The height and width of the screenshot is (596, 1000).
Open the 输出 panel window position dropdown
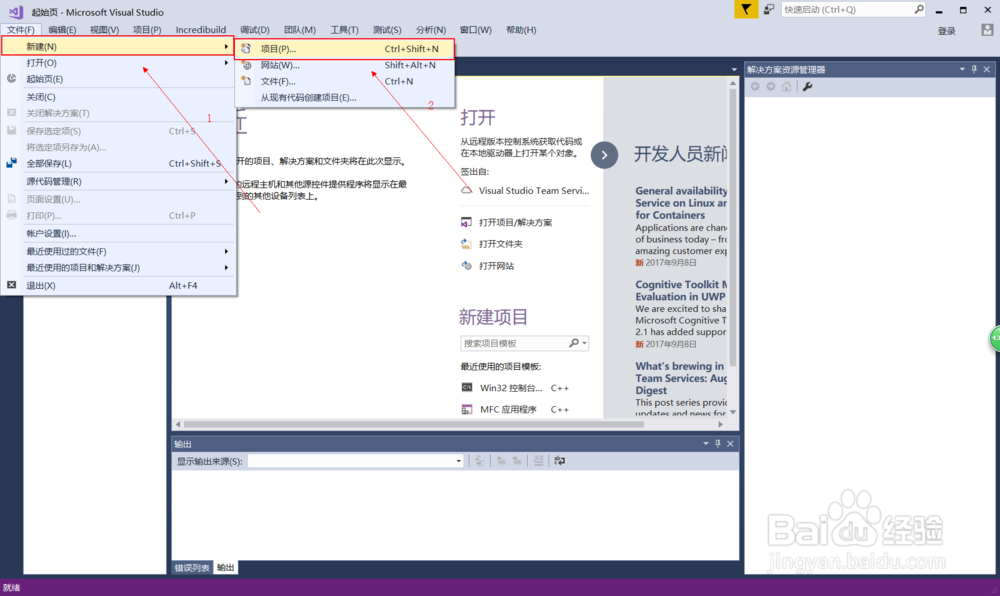pyautogui.click(x=705, y=444)
